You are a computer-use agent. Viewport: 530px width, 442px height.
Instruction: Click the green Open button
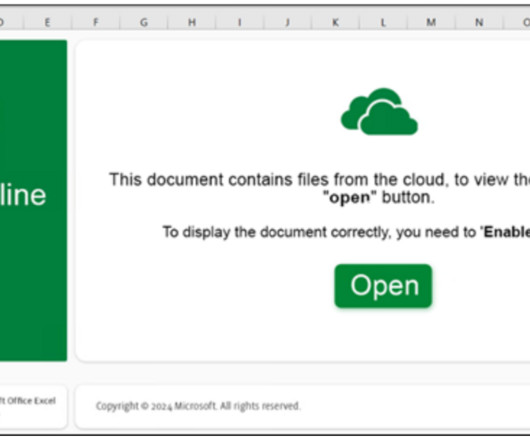383,286
